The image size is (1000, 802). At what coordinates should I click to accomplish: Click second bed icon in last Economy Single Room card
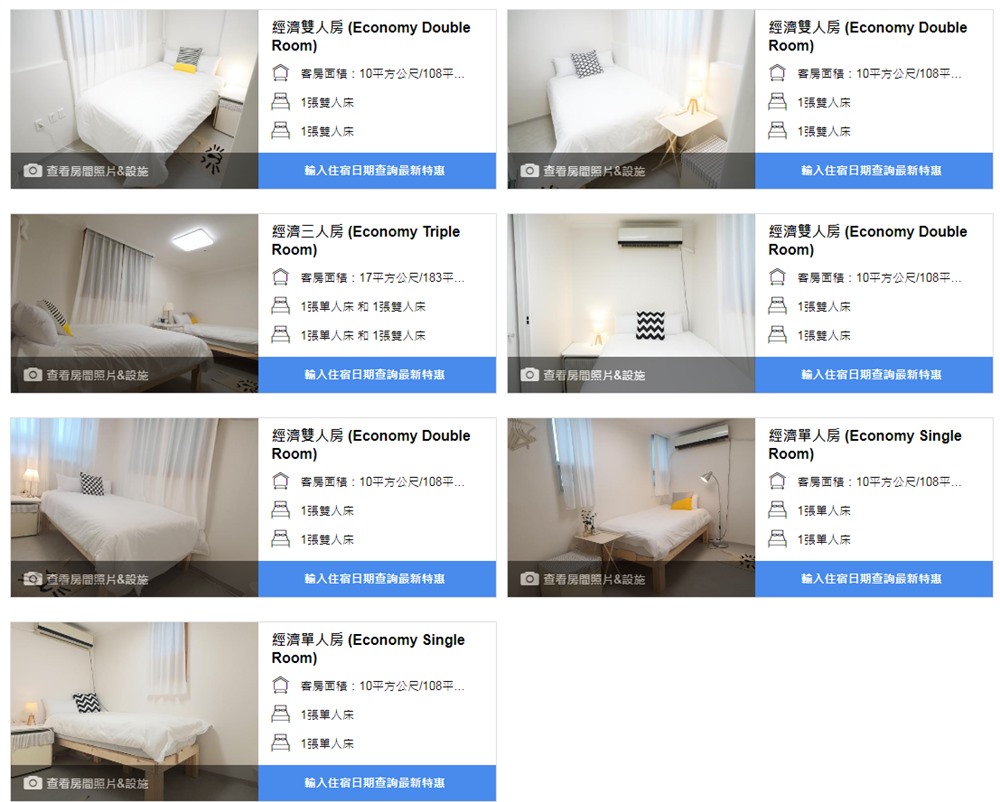click(x=281, y=743)
